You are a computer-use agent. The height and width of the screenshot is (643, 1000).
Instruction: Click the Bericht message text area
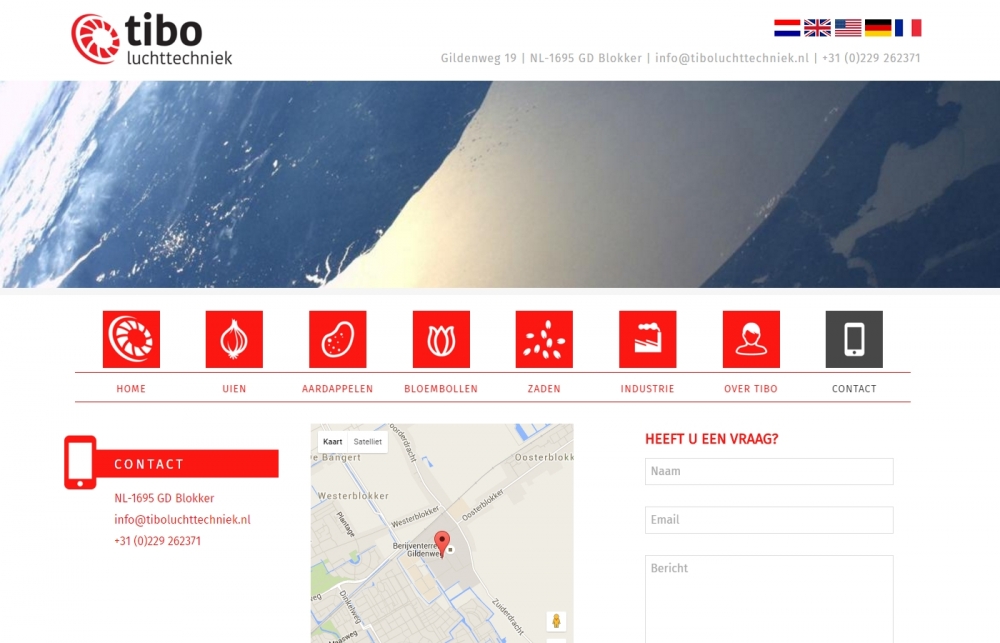769,599
